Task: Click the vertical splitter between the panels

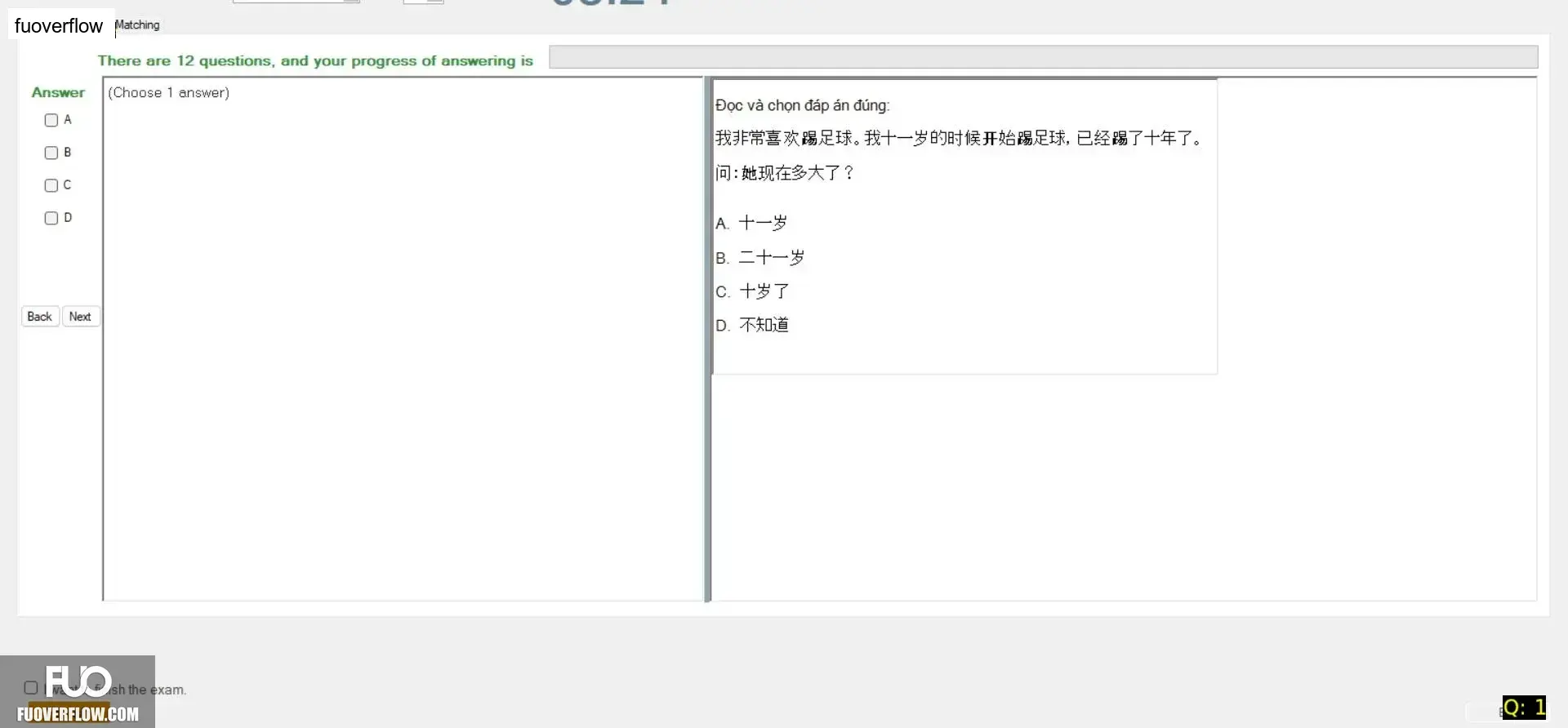Action: pyautogui.click(x=707, y=339)
